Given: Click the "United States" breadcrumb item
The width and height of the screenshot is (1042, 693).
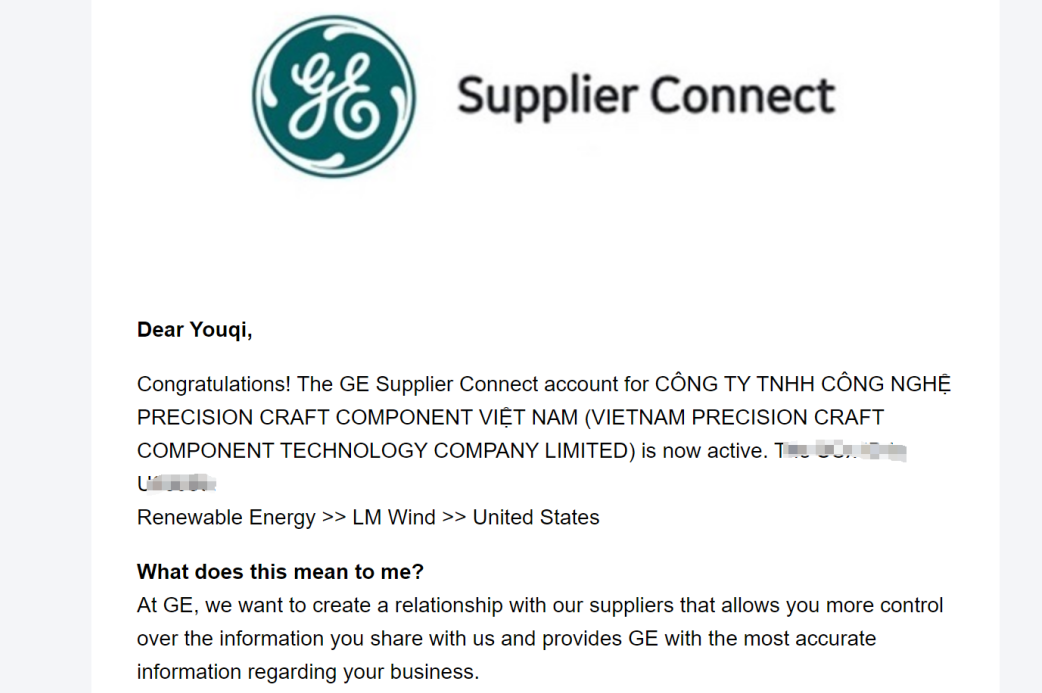Looking at the screenshot, I should tap(536, 518).
